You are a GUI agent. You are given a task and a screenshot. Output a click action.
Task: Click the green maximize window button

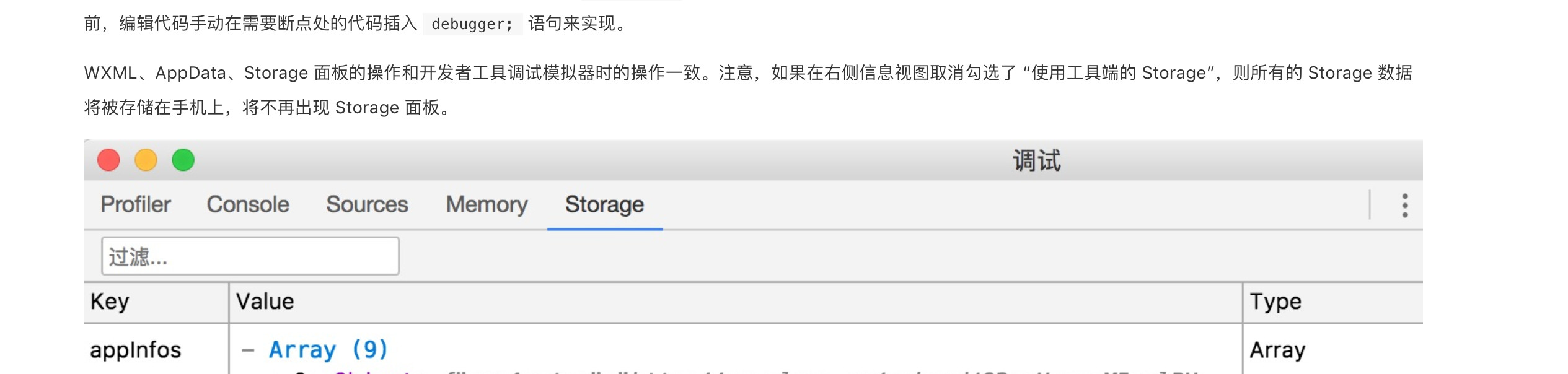[x=183, y=160]
